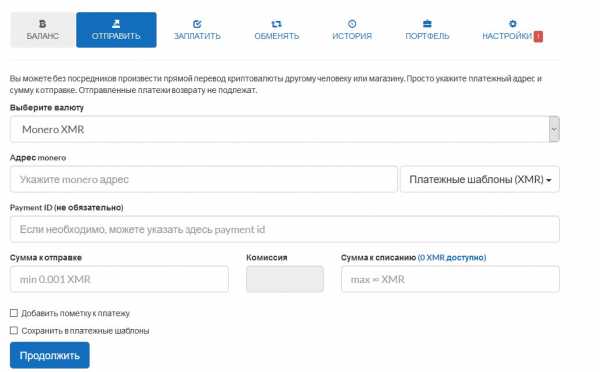Image resolution: width=600 pixels, height=372 pixels.
Task: Focus the monero address input field
Action: click(204, 179)
